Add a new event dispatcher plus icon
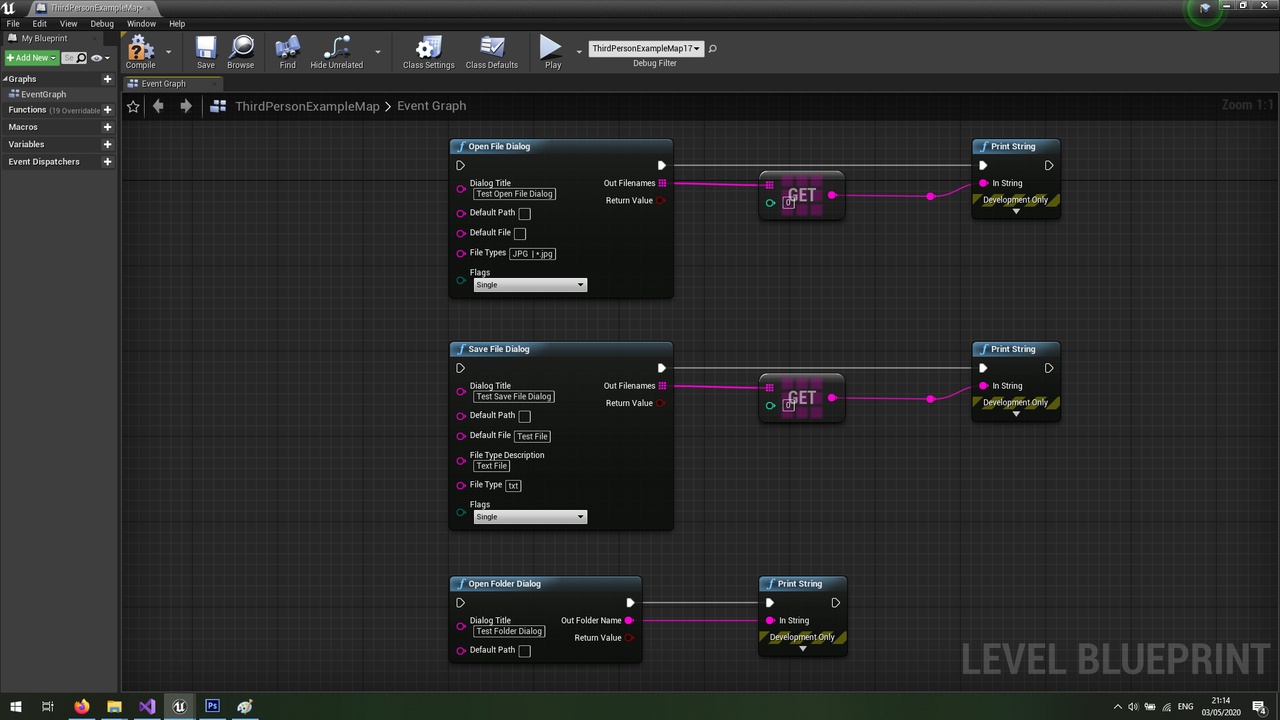Viewport: 1280px width, 720px height. pos(107,161)
